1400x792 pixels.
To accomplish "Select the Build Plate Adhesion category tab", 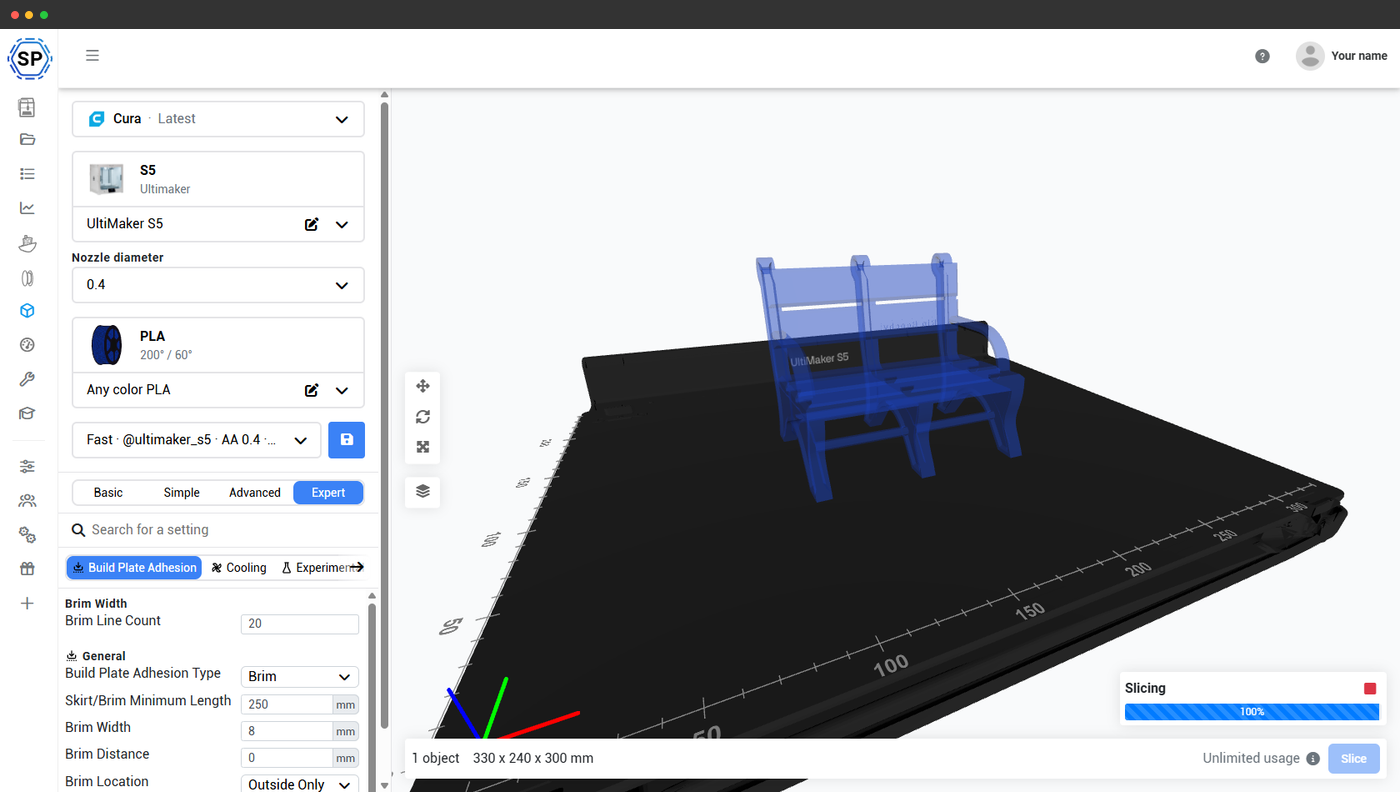I will (134, 568).
